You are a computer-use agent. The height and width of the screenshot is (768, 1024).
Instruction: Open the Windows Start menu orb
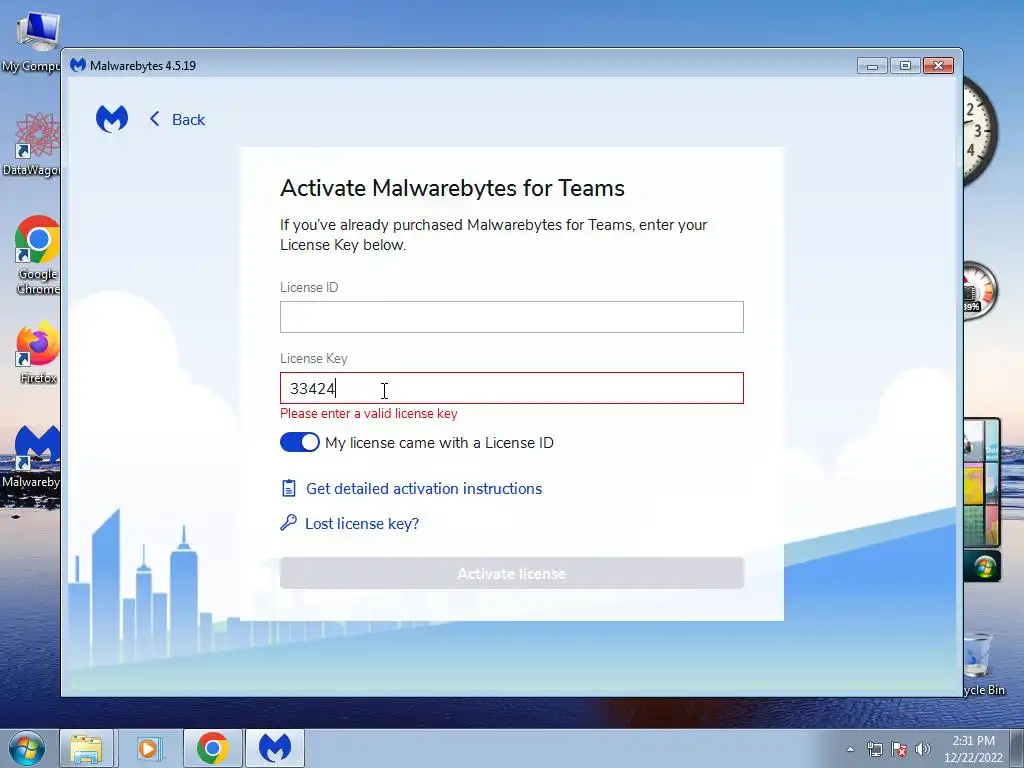[x=27, y=748]
